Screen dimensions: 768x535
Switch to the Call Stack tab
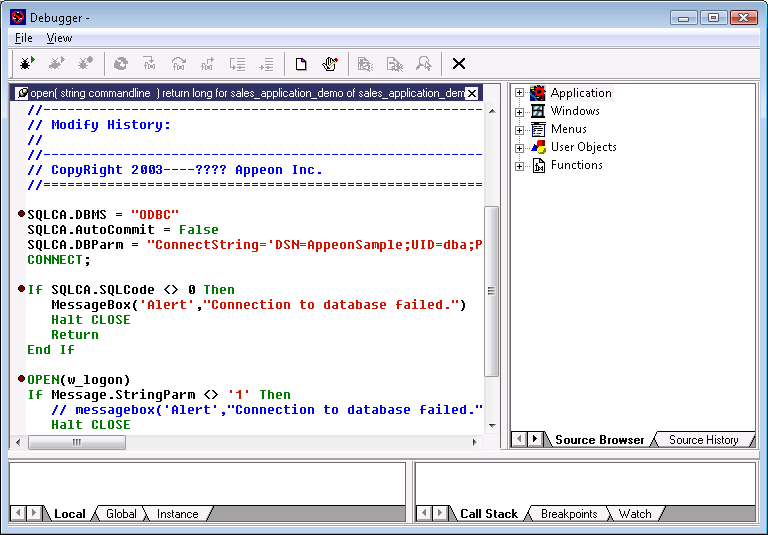[488, 513]
